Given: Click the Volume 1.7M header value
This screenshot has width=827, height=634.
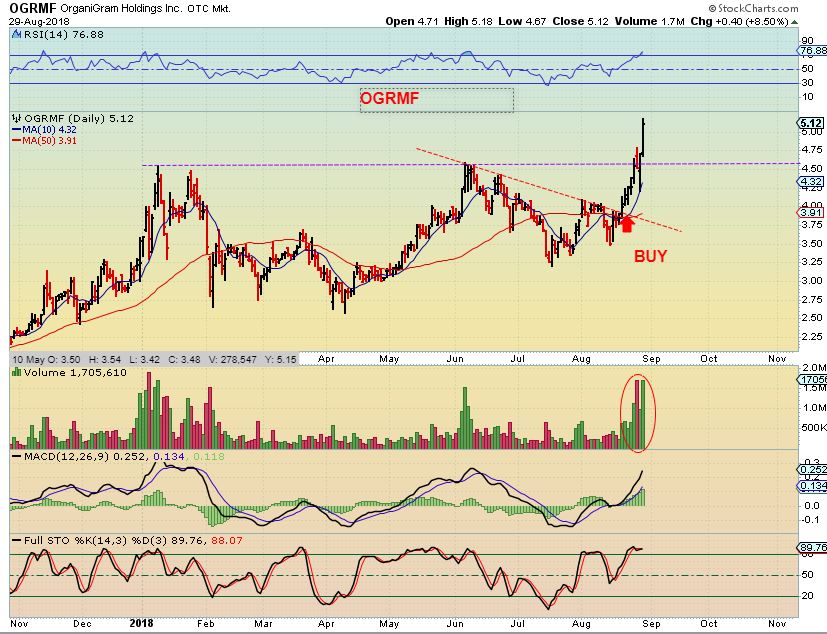Looking at the screenshot, I should pyautogui.click(x=649, y=22).
